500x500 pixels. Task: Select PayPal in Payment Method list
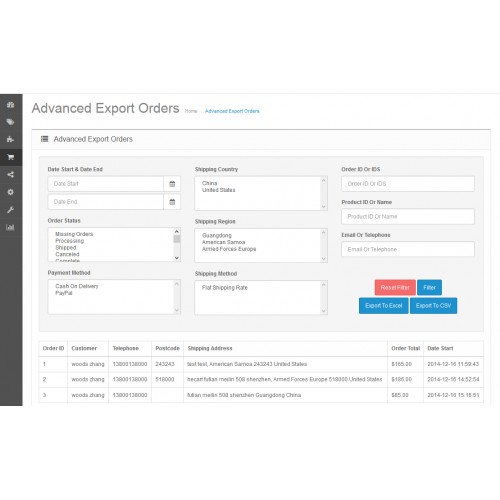click(x=64, y=293)
